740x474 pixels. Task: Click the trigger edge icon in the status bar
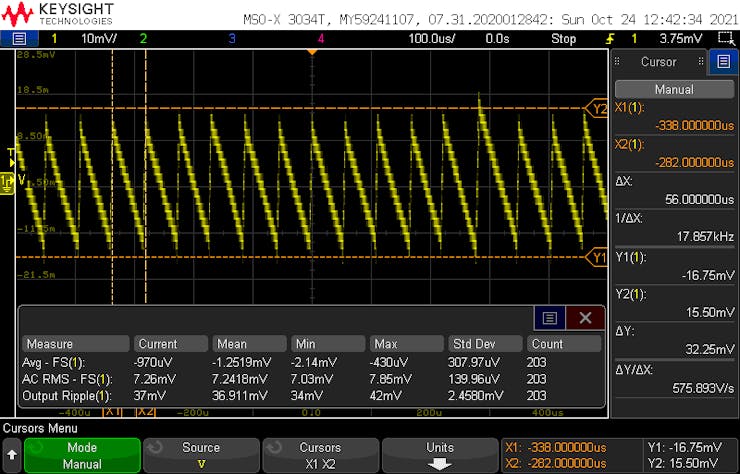tap(610, 38)
